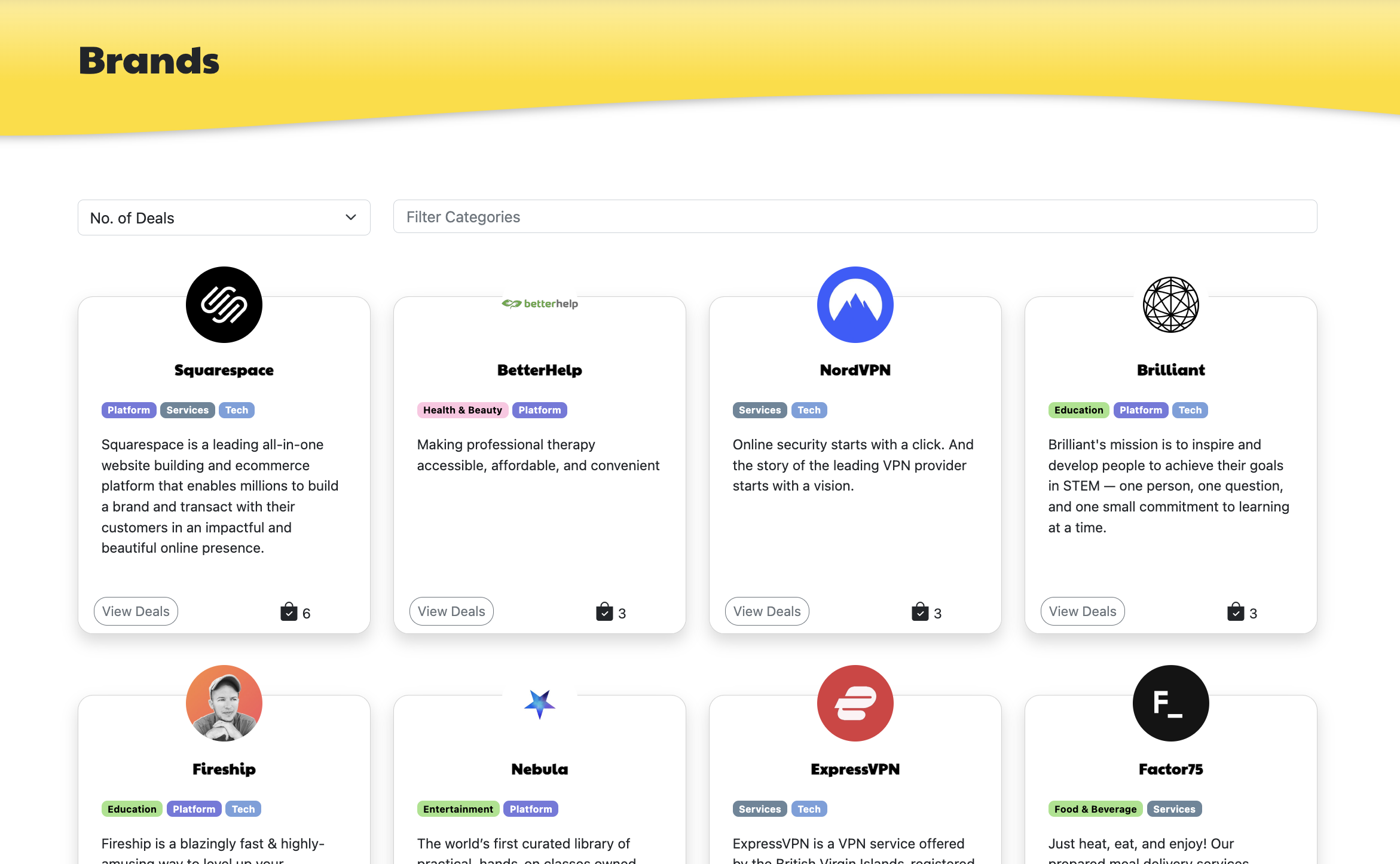Click Brilliant deals shopping bag icon
Screen dimensions: 1400x864
[1236, 612]
